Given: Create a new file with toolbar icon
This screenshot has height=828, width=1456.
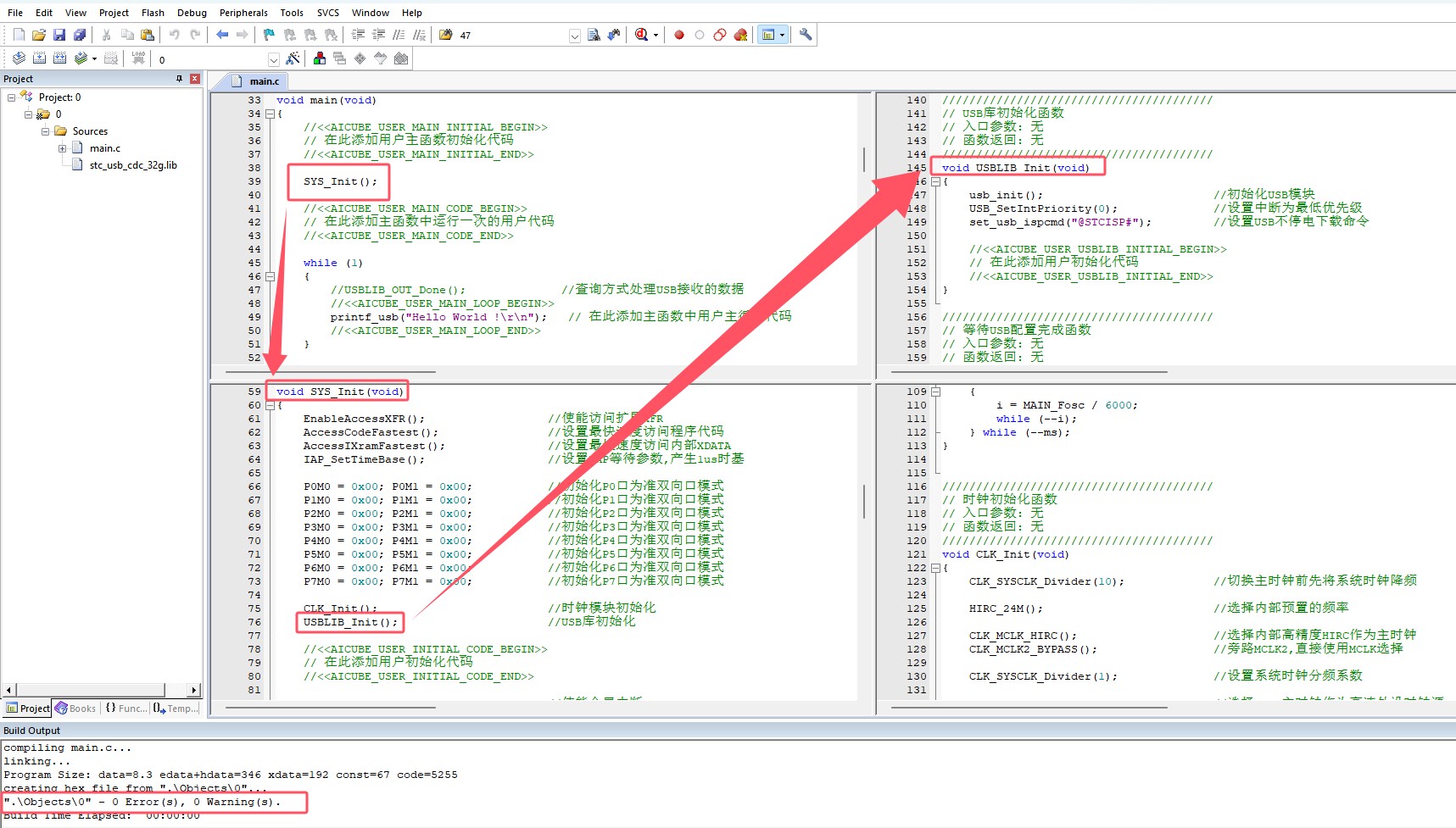Looking at the screenshot, I should pyautogui.click(x=19, y=35).
